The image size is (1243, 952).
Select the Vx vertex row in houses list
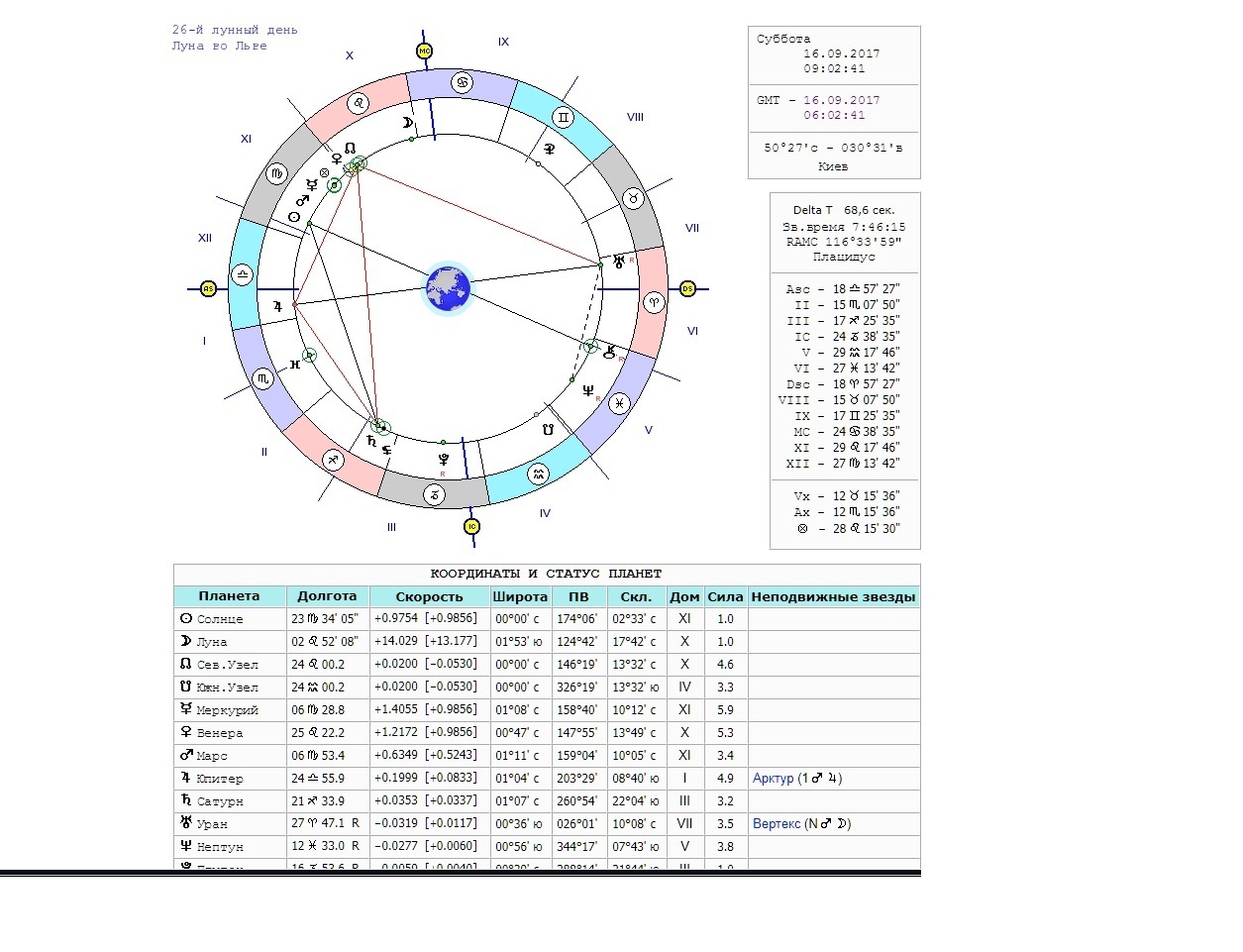(x=847, y=496)
